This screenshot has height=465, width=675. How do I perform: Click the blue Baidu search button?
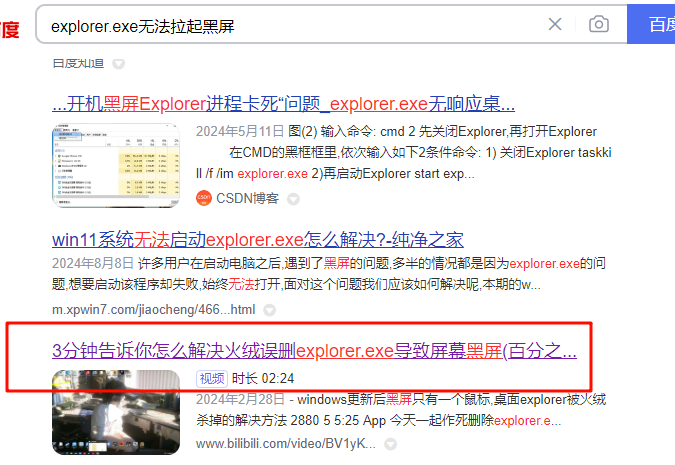point(651,24)
